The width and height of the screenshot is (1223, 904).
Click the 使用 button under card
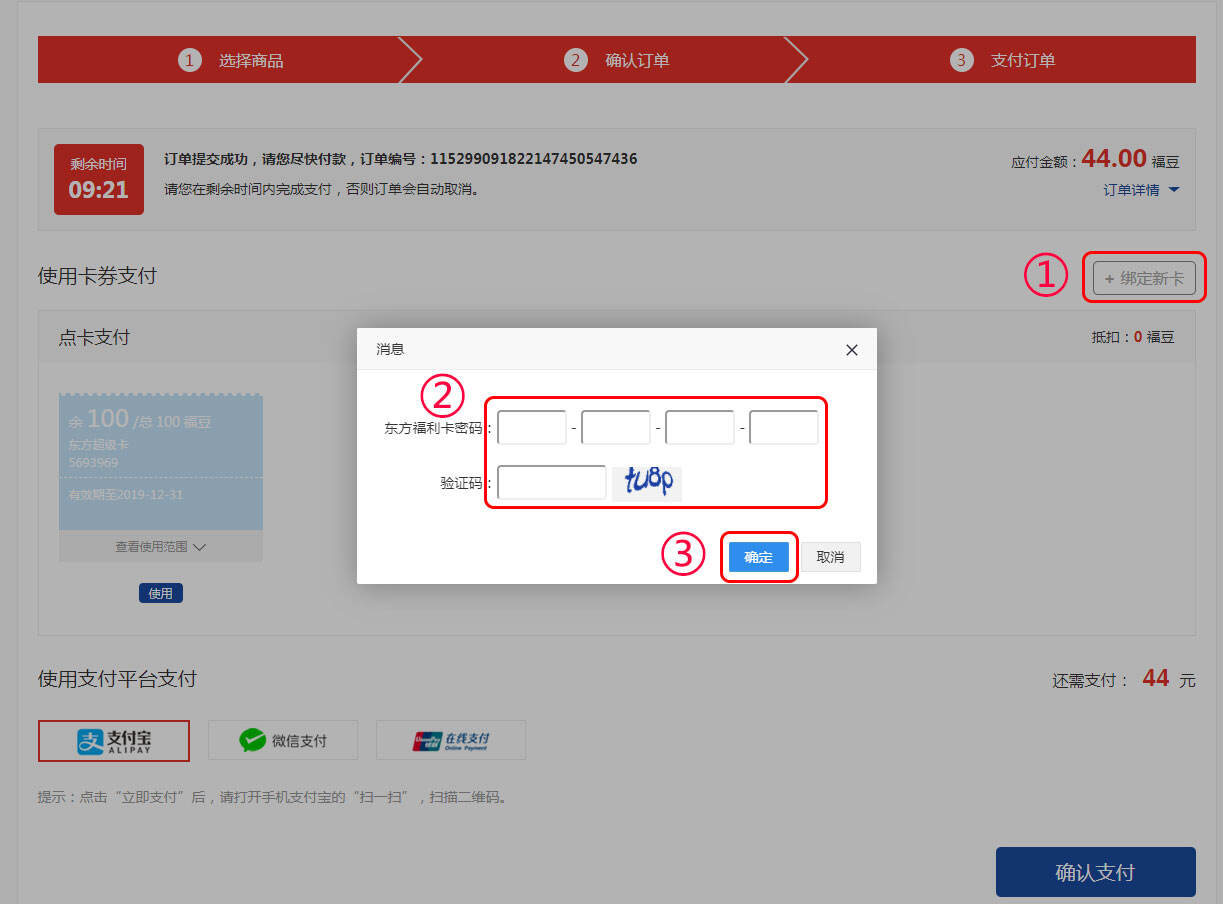[160, 593]
